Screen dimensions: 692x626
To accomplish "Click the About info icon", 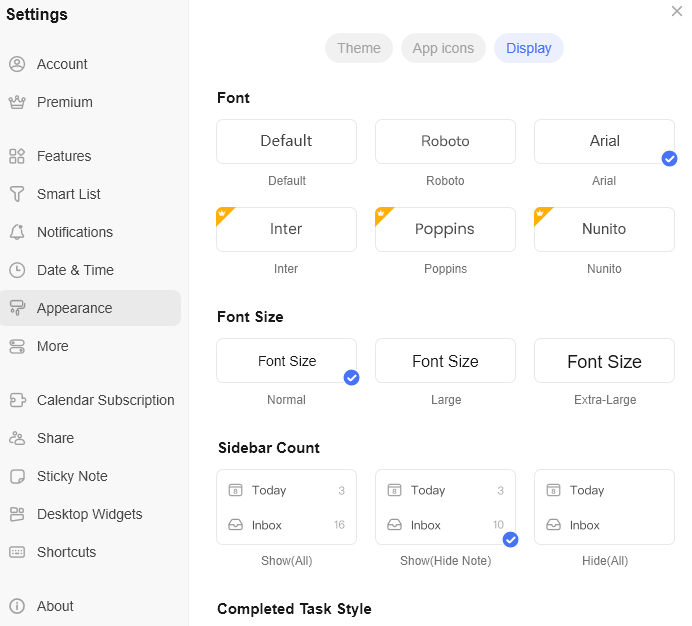I will coord(17,606).
